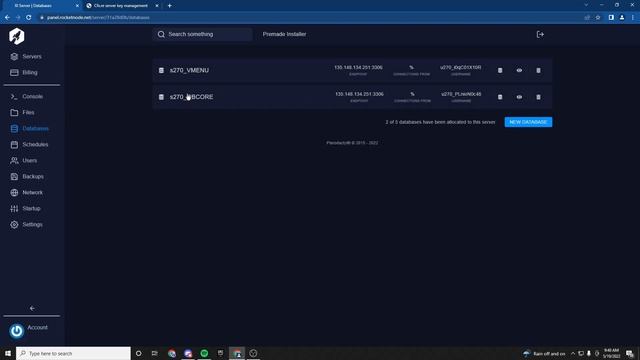Open the browser profile icon
Screen dimensions: 640x360
tap(622, 18)
